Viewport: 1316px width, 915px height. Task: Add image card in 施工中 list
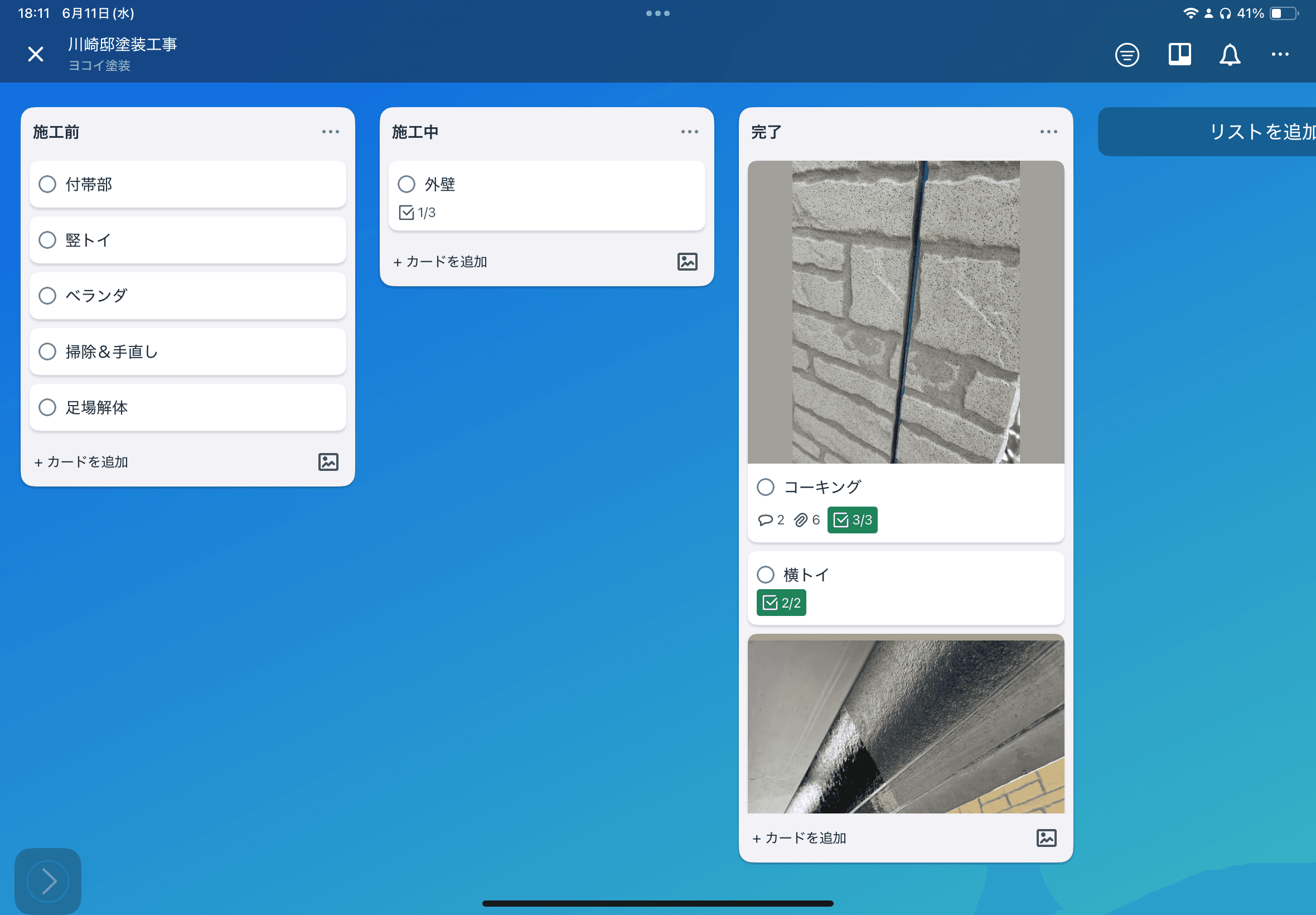(687, 262)
